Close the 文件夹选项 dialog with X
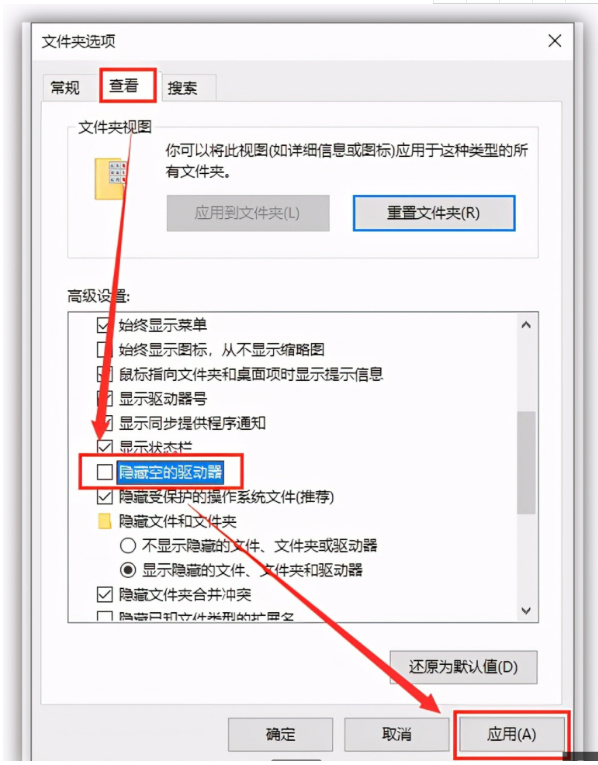The width and height of the screenshot is (598, 765). click(555, 41)
